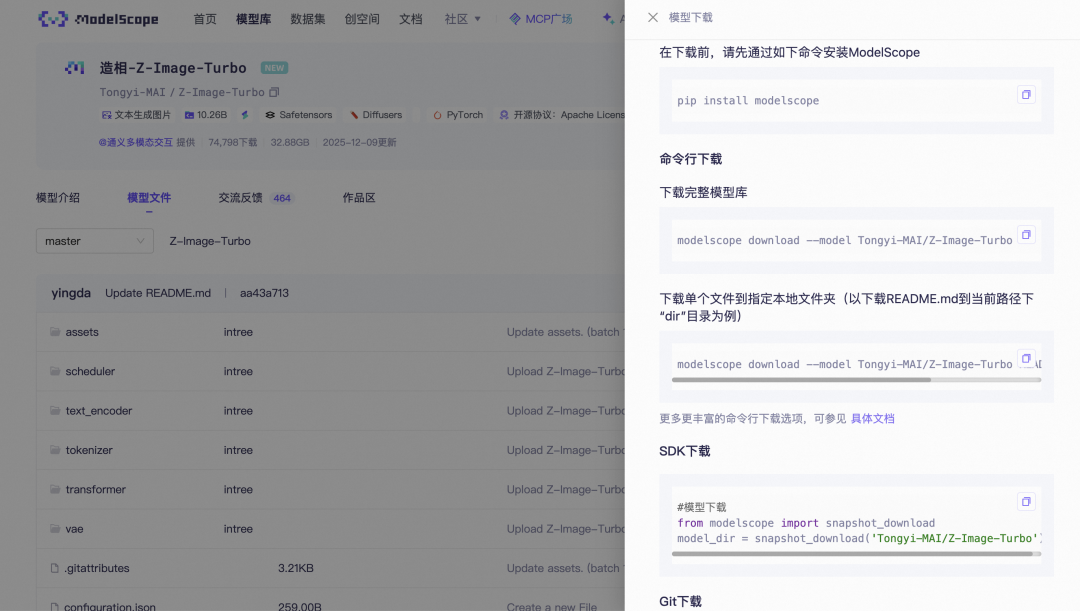The height and width of the screenshot is (611, 1080).
Task: Open 数据集 in navigation
Action: (x=308, y=19)
